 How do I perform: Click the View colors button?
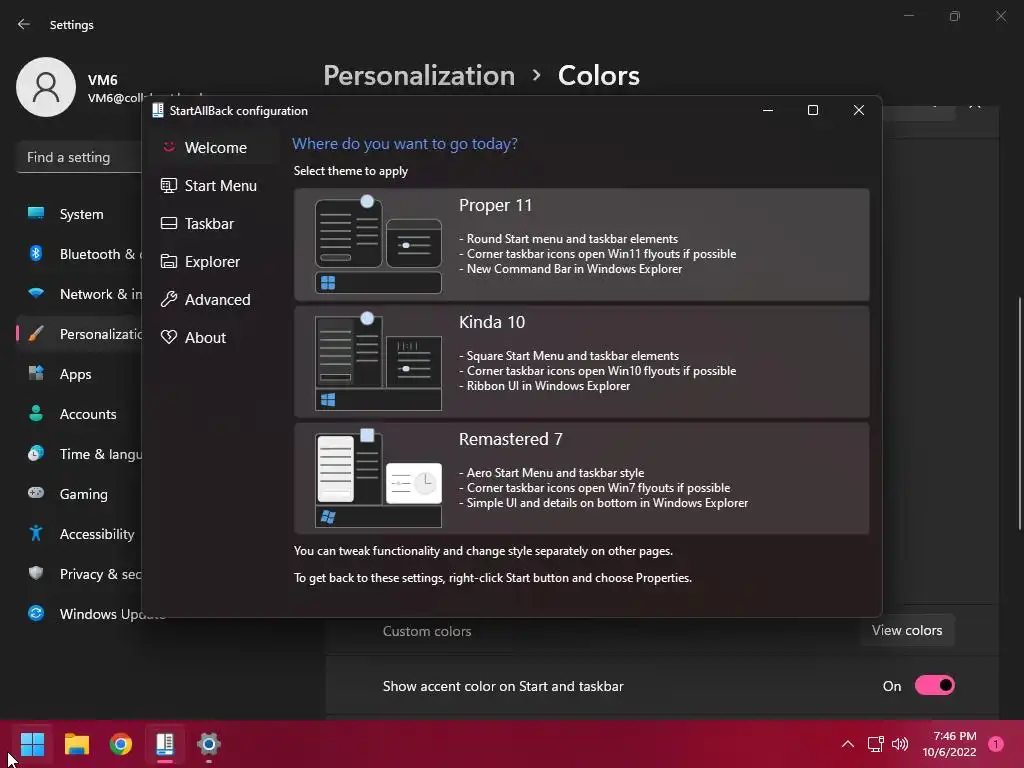[907, 630]
